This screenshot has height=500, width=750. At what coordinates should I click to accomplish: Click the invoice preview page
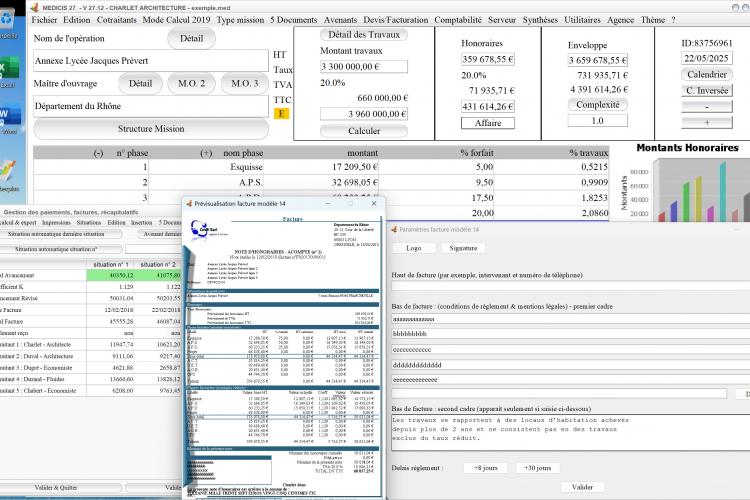(284, 356)
